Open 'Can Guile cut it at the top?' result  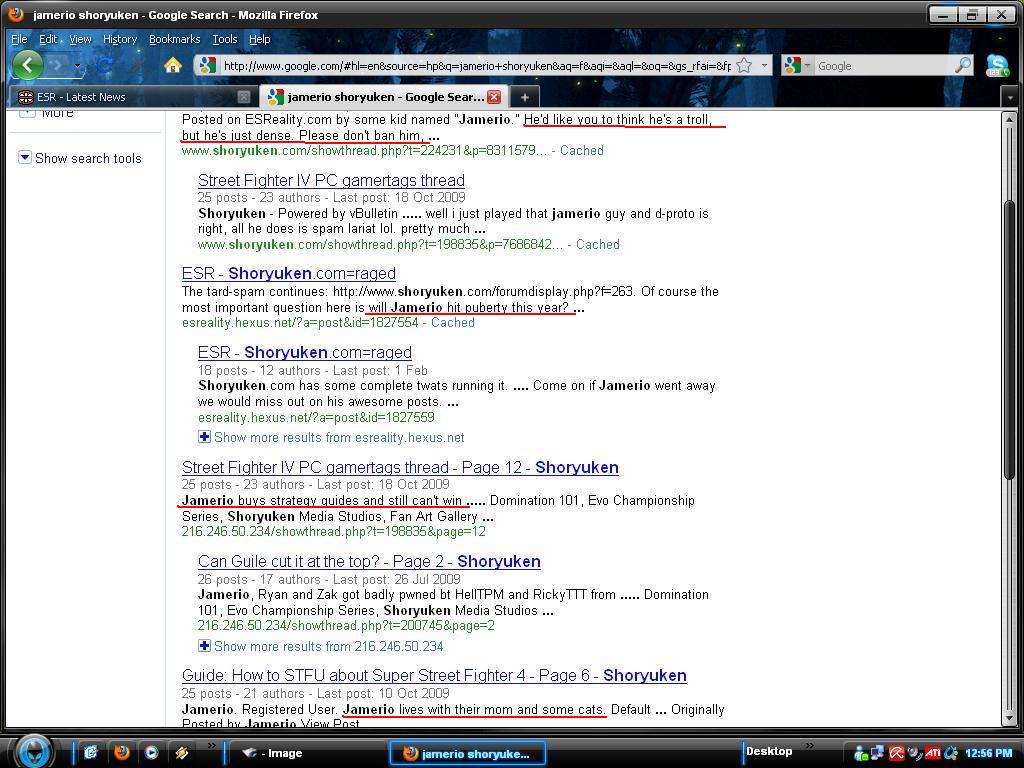(x=369, y=562)
